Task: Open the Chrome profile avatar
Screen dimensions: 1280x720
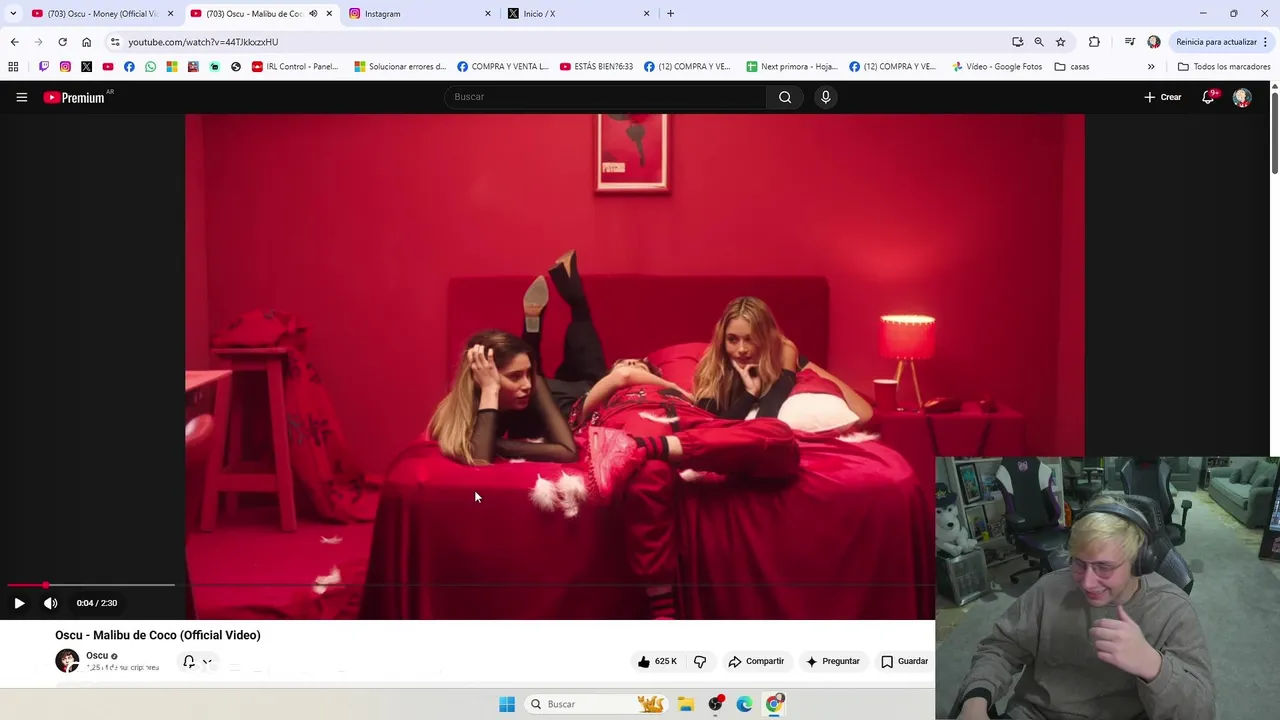Action: [1154, 42]
